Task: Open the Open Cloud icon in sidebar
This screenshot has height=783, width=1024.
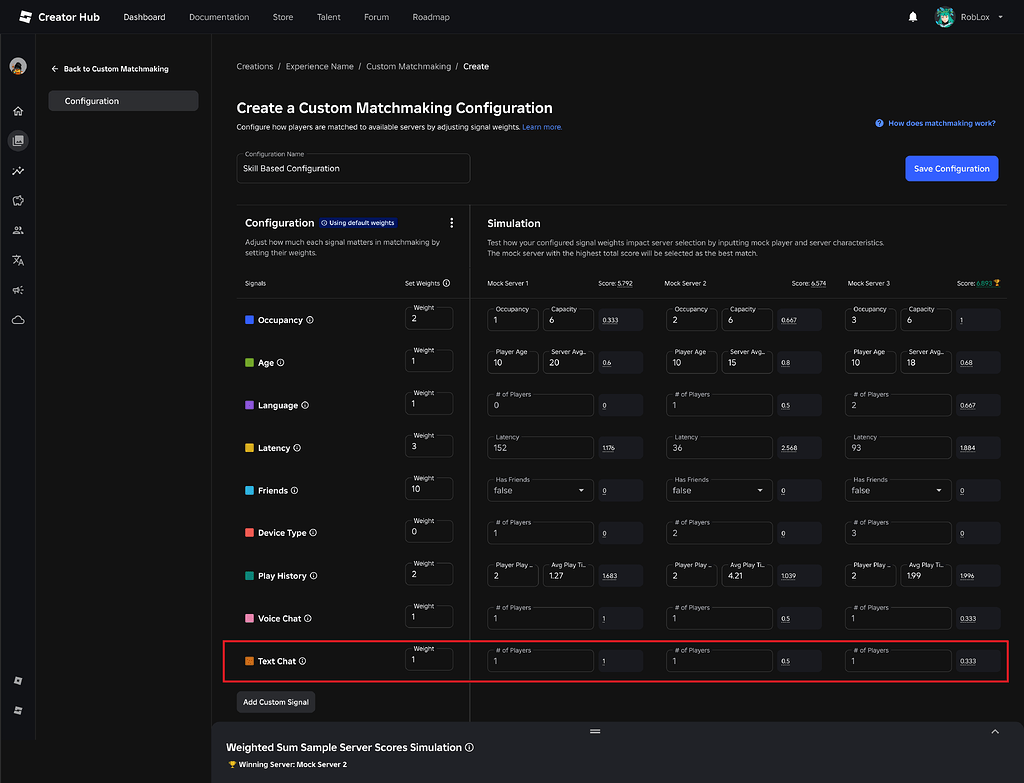Action: [17, 320]
